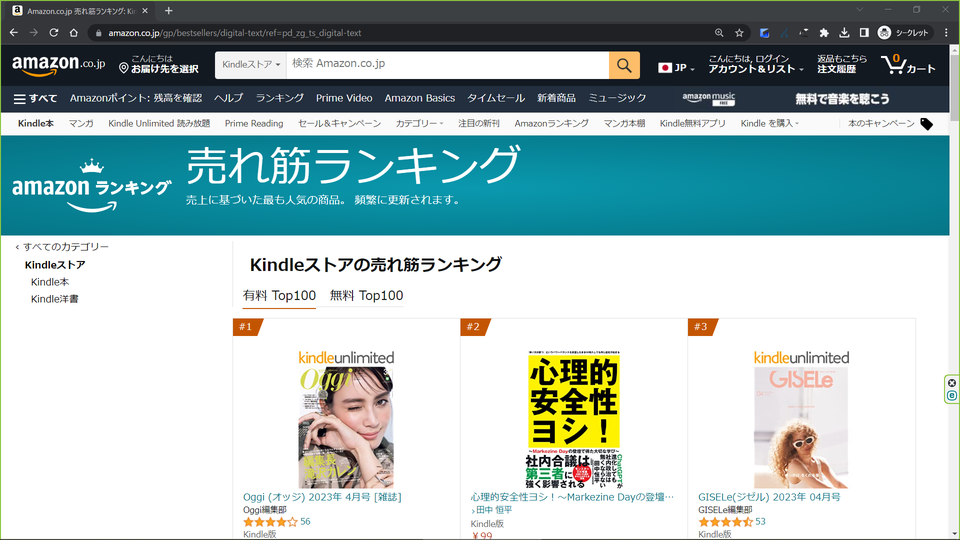Click the GISELe magazine cover thumbnail
The width and height of the screenshot is (960, 540).
click(801, 427)
